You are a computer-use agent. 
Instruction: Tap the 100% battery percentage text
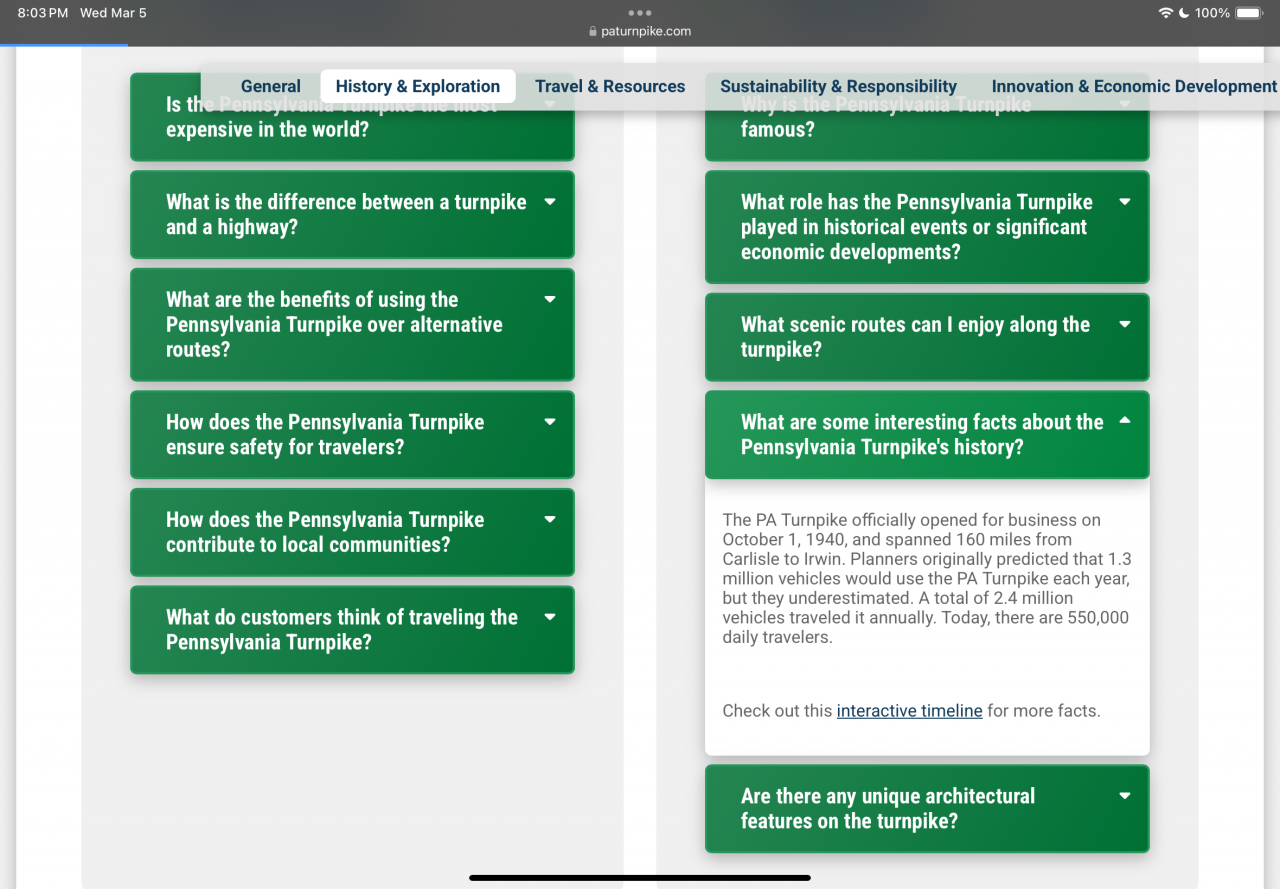point(1212,13)
